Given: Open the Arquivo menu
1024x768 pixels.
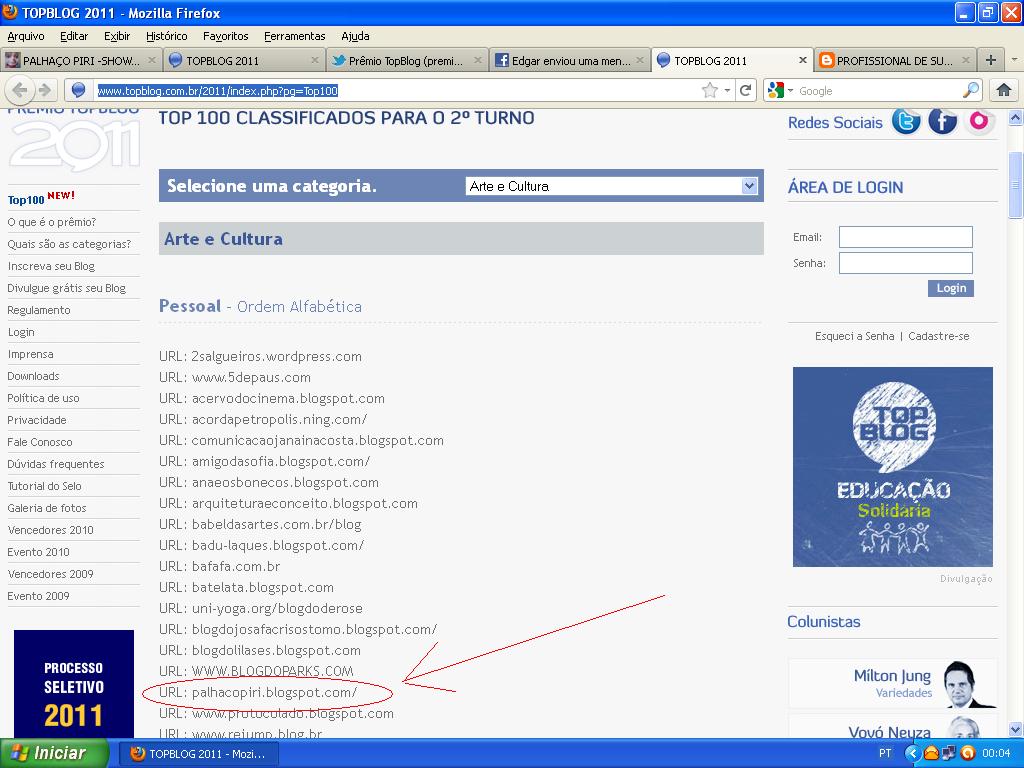Looking at the screenshot, I should [26, 36].
